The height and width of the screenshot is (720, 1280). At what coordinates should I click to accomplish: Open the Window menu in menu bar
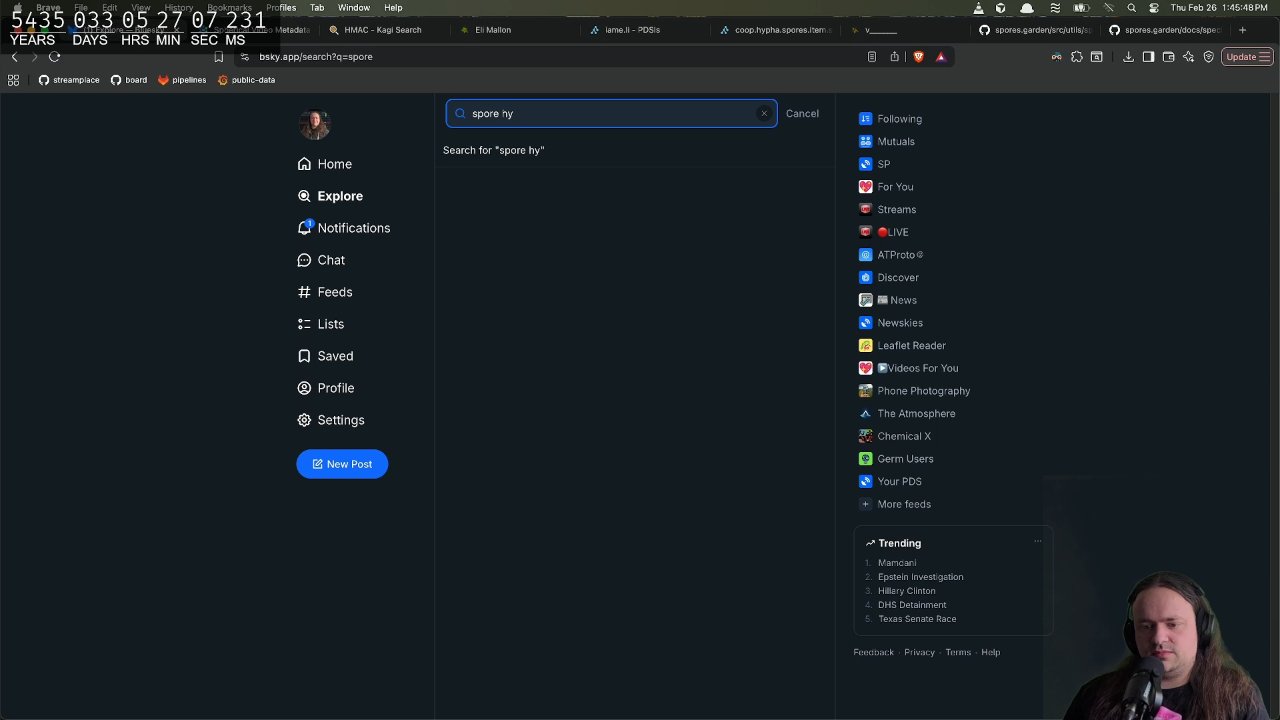(x=353, y=8)
